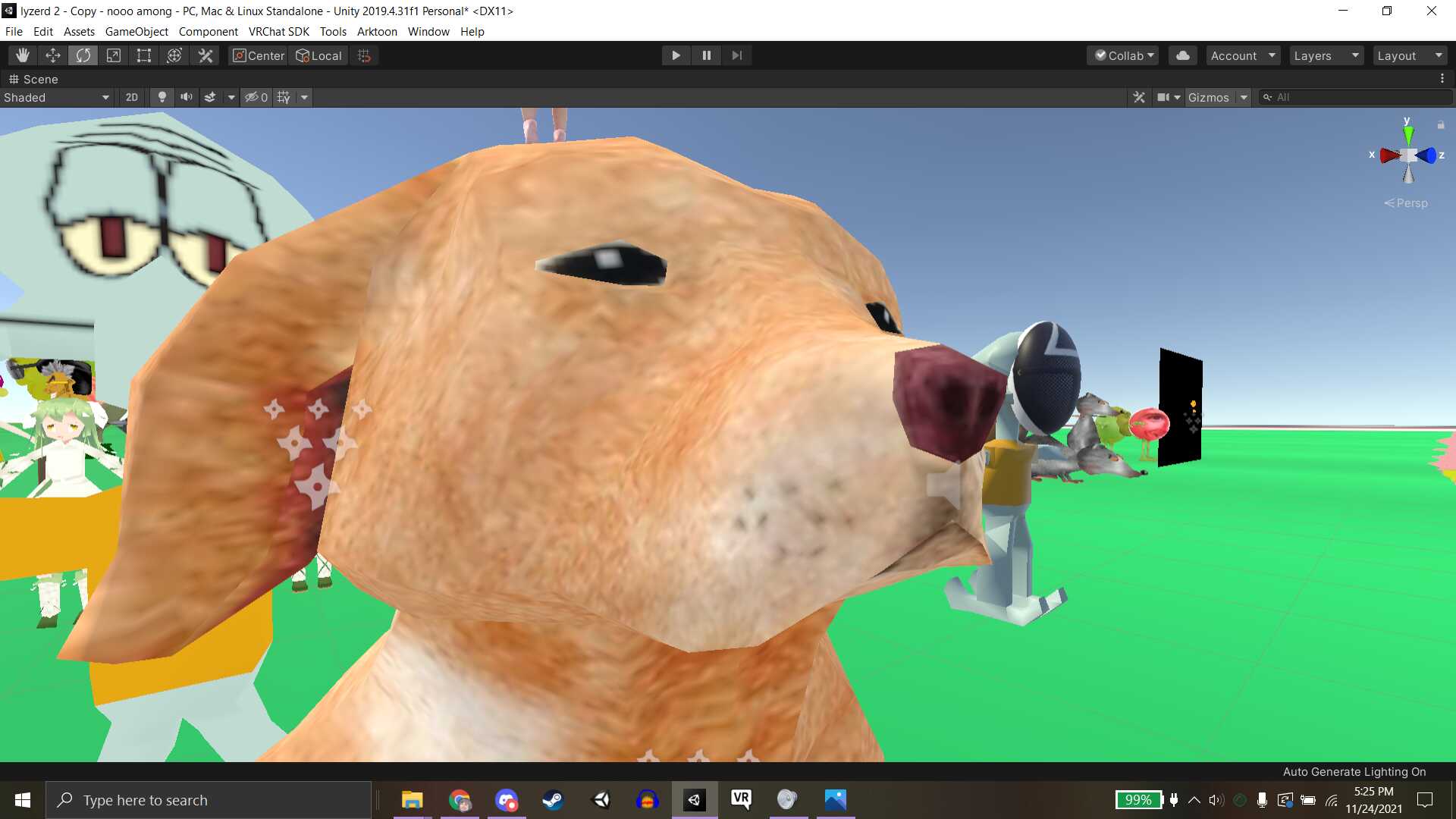The height and width of the screenshot is (819, 1456).
Task: Open the Layers dropdown
Action: (x=1326, y=55)
